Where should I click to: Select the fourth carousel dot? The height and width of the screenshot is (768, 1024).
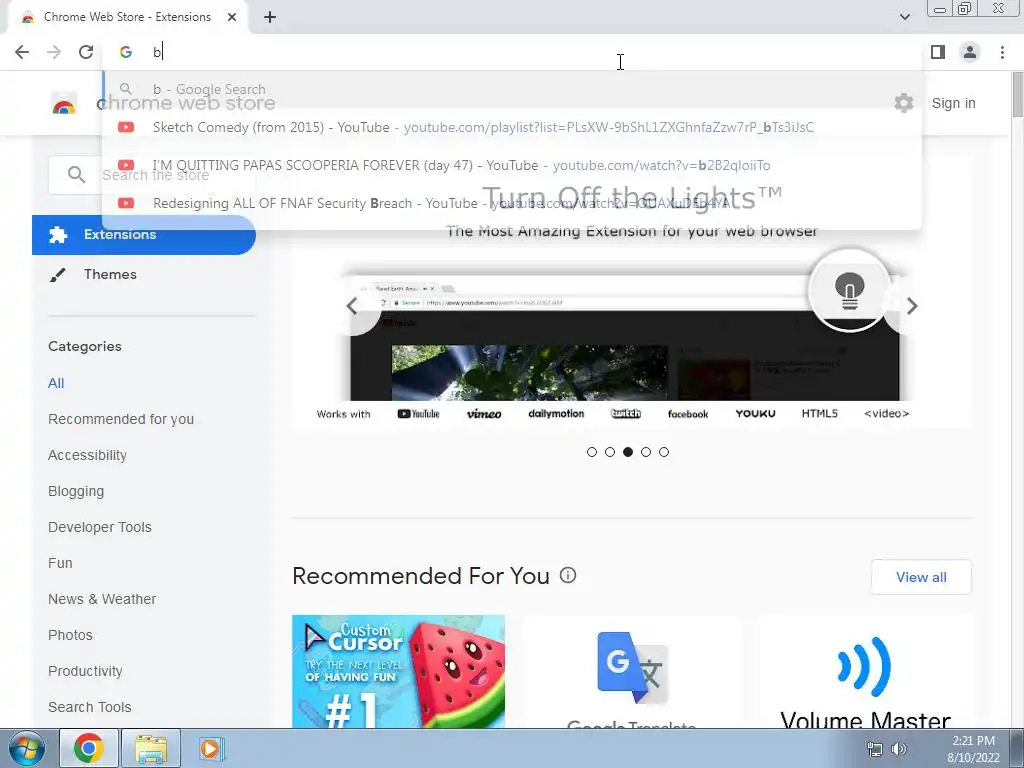[x=646, y=452]
